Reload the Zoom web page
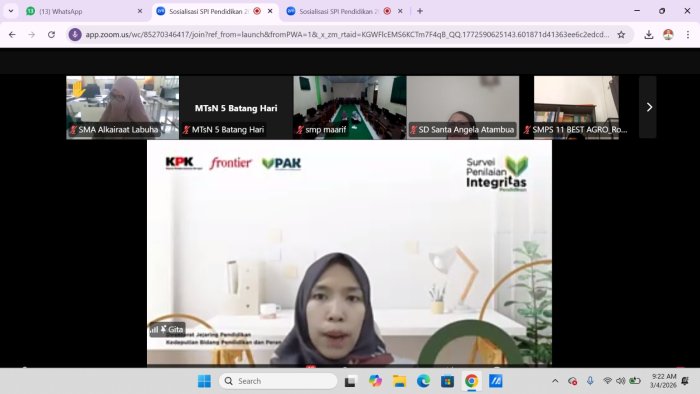Image resolution: width=700 pixels, height=394 pixels. [51, 34]
